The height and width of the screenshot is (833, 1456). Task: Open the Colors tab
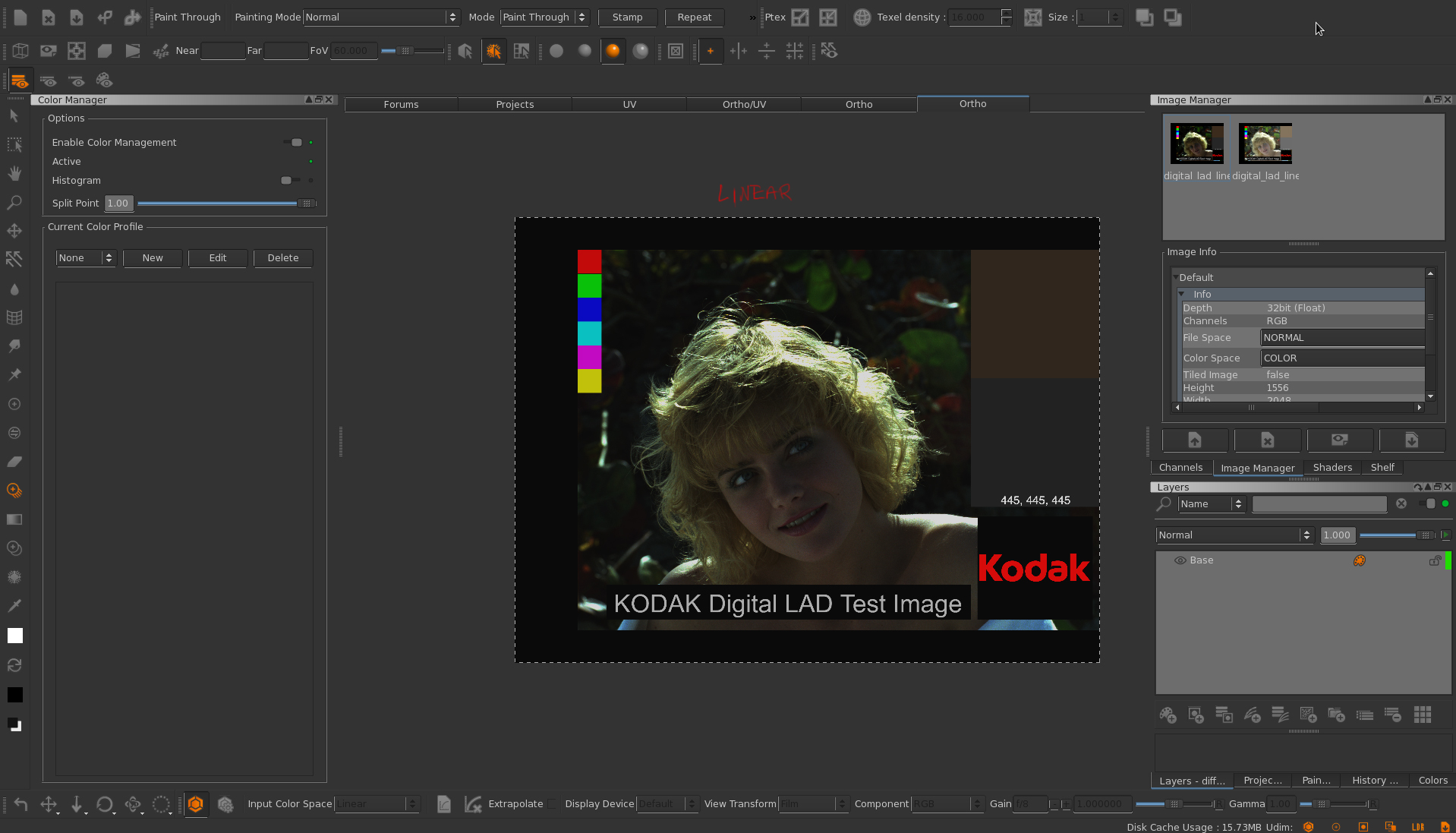tap(1432, 781)
